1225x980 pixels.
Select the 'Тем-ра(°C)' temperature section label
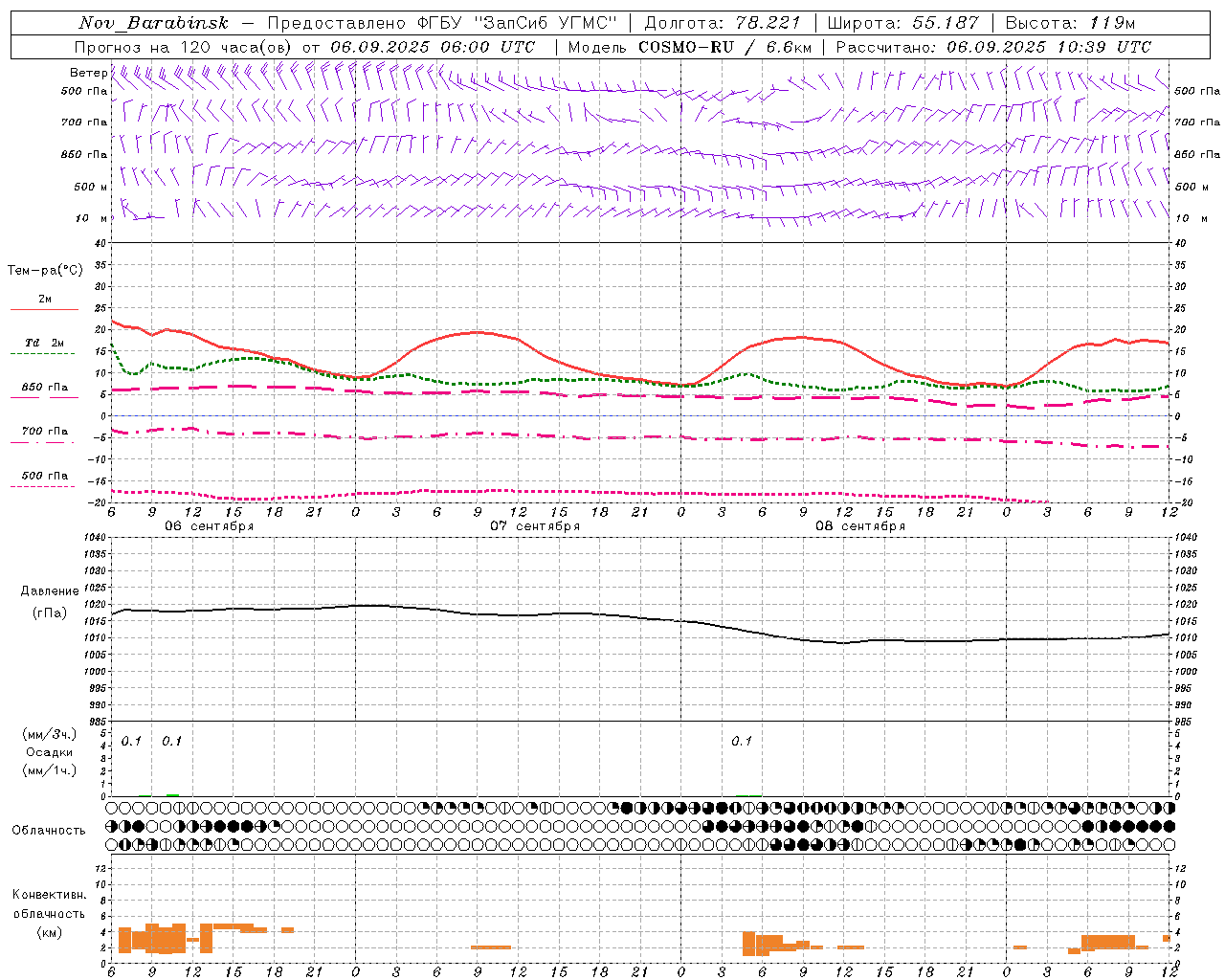pyautogui.click(x=45, y=271)
